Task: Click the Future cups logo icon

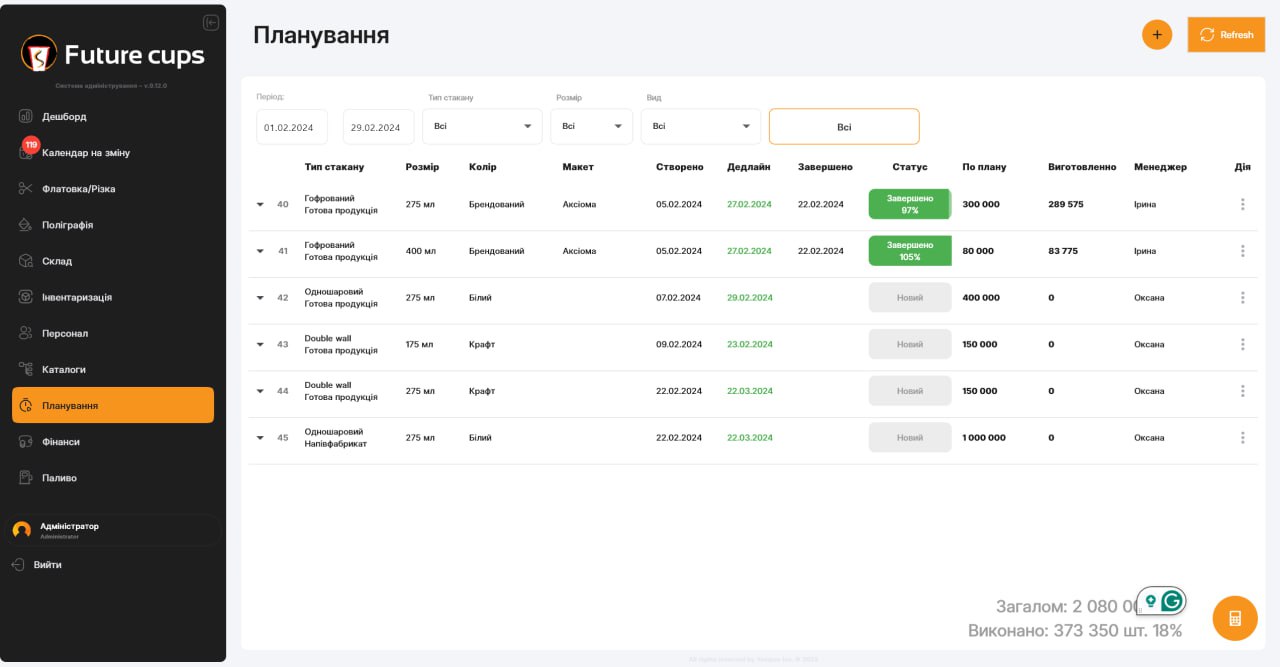Action: 39,53
